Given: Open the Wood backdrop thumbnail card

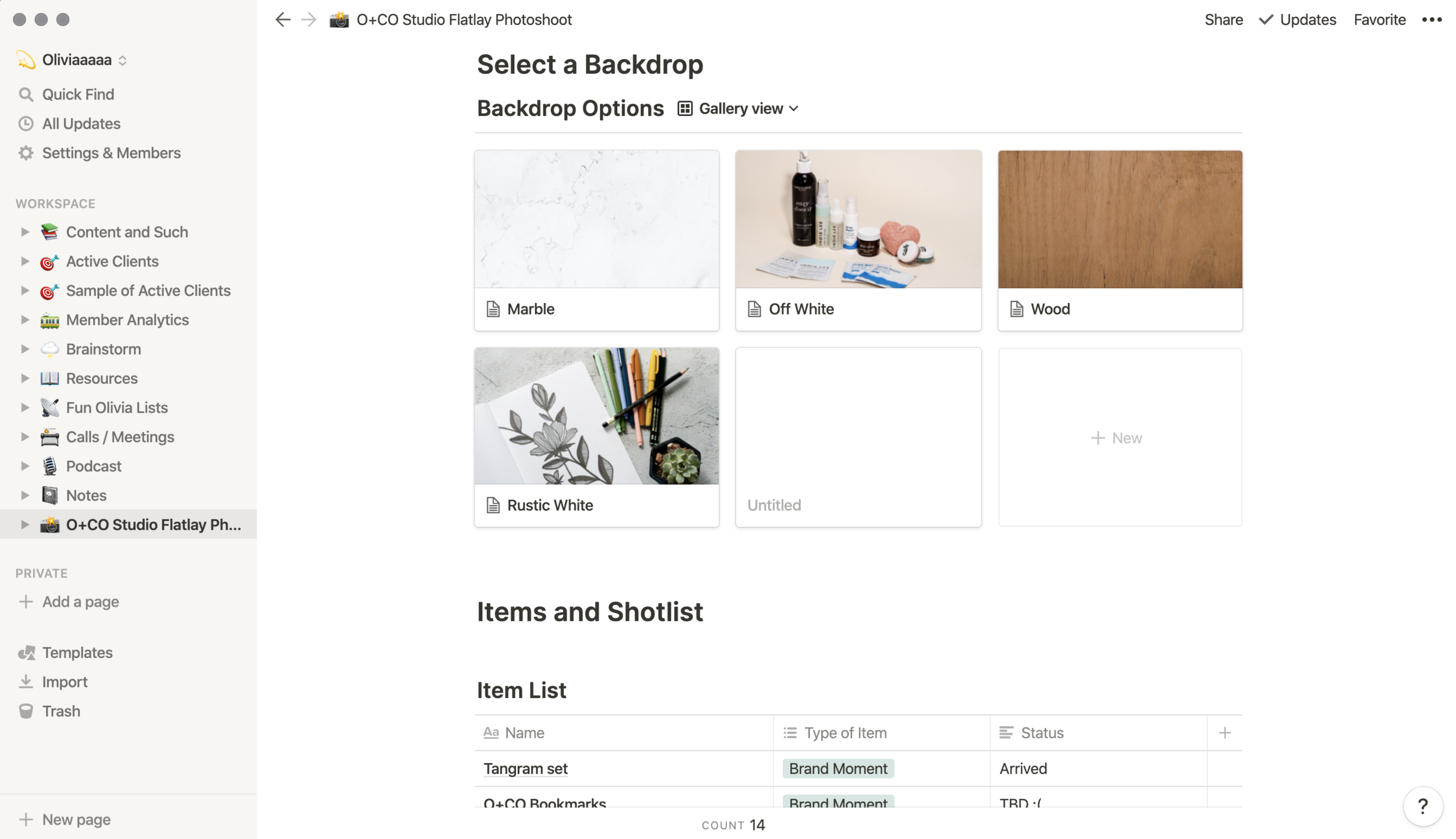Looking at the screenshot, I should 1119,240.
